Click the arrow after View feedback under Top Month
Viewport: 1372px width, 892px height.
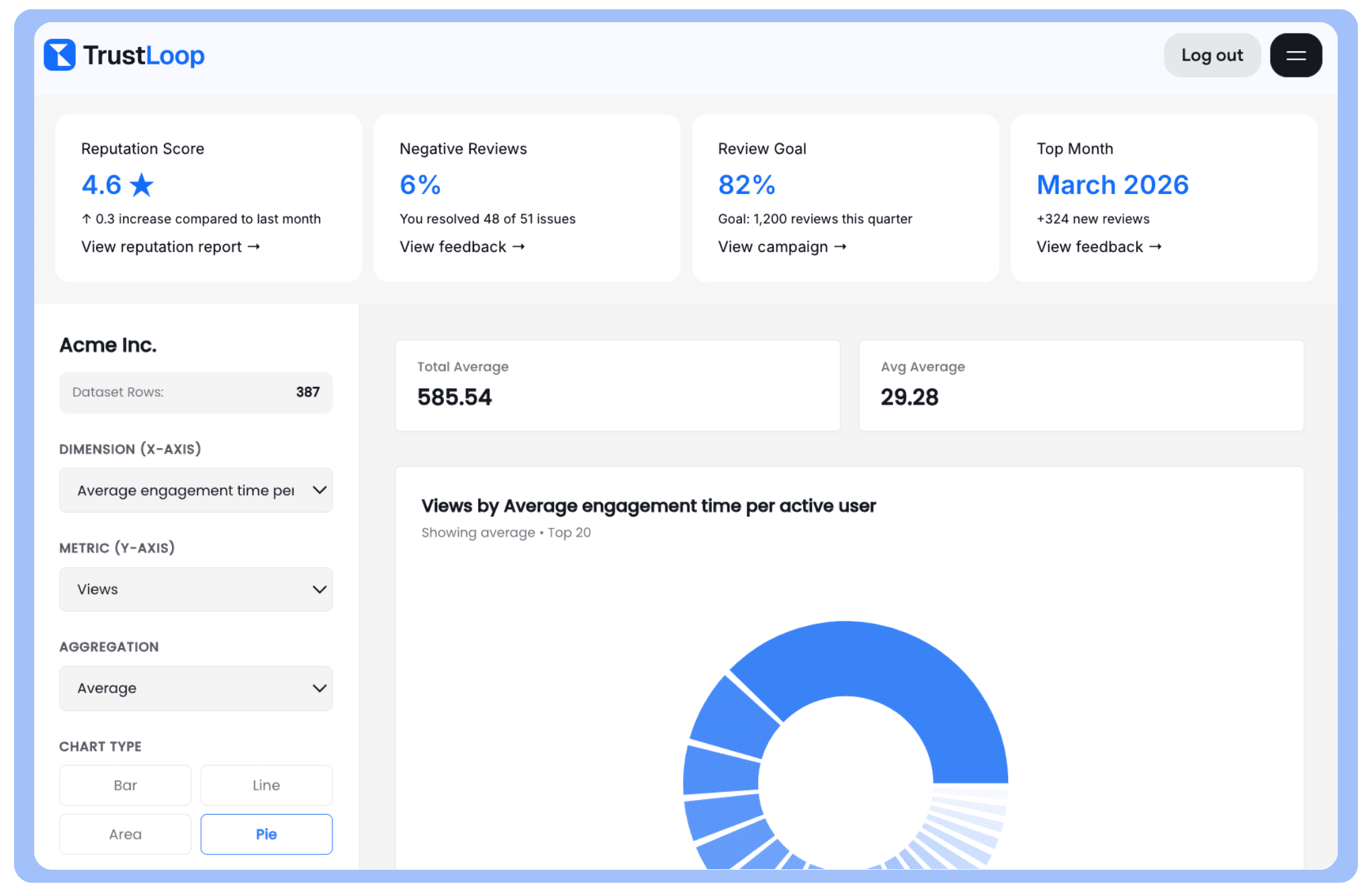click(1157, 247)
